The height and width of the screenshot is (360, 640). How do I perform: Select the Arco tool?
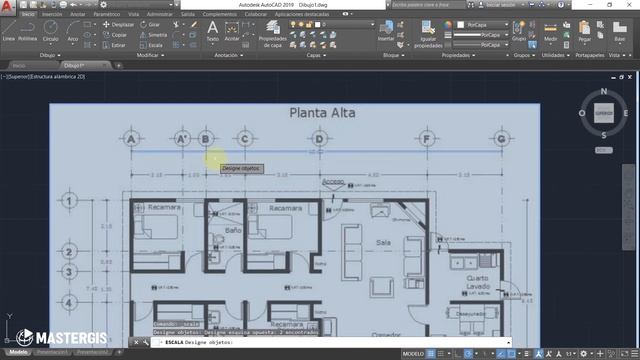pos(73,31)
